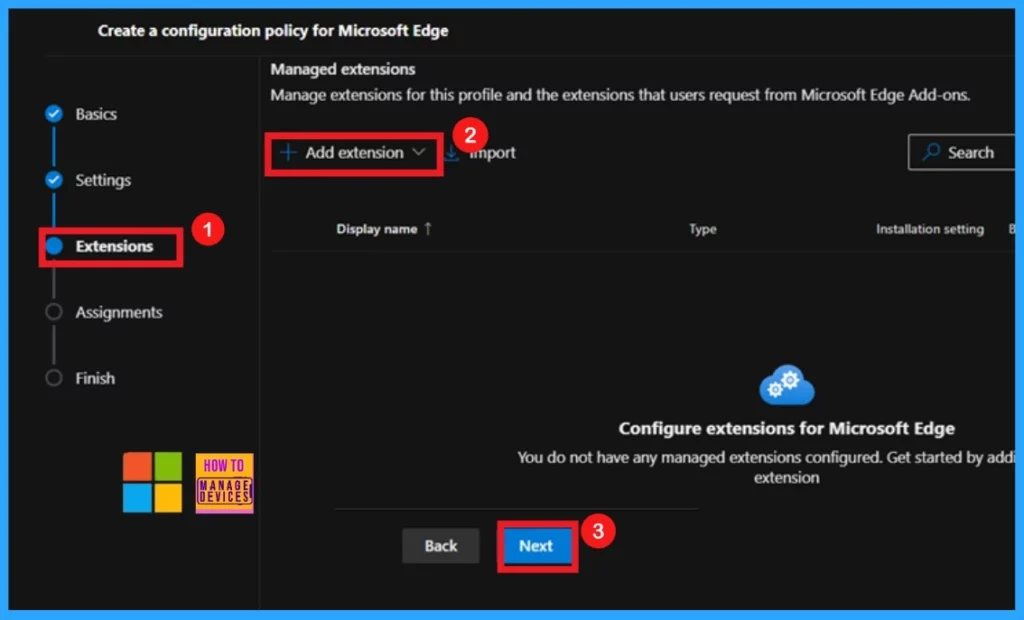
Task: Click the plus icon beside Add extension
Action: (287, 153)
